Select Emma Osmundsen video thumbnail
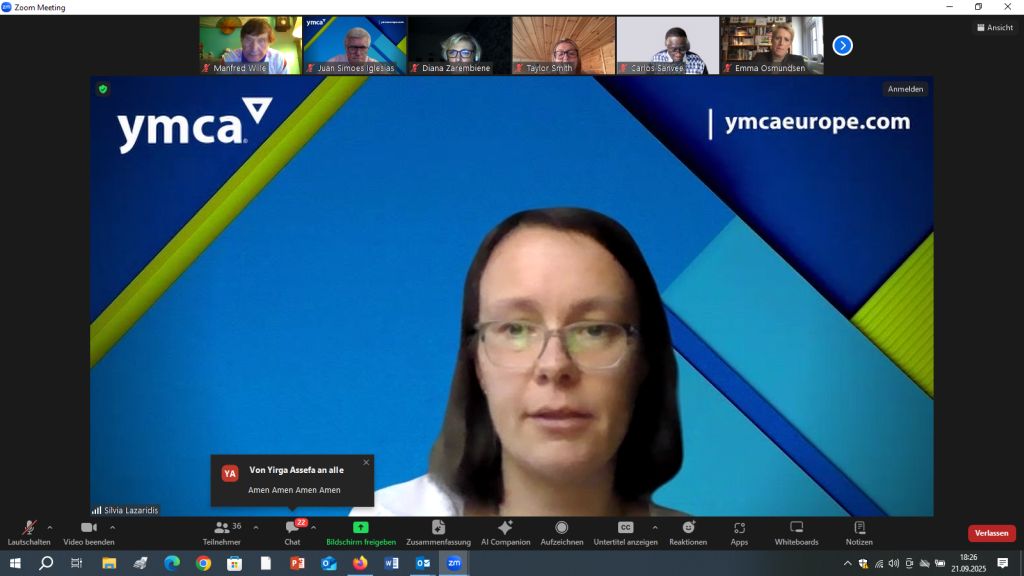 (772, 45)
